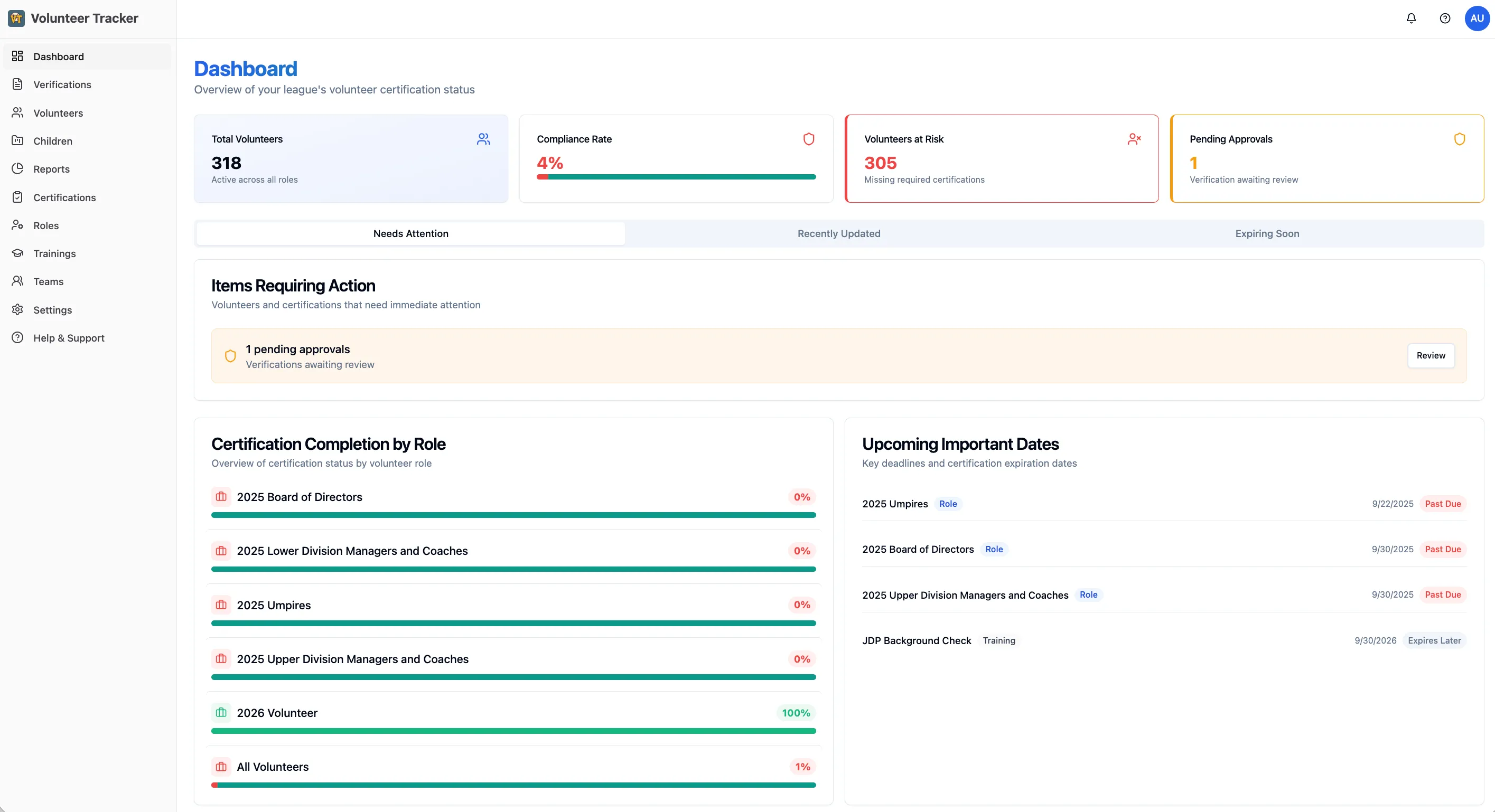
Task: Open Verifications from the sidebar
Action: [x=62, y=84]
